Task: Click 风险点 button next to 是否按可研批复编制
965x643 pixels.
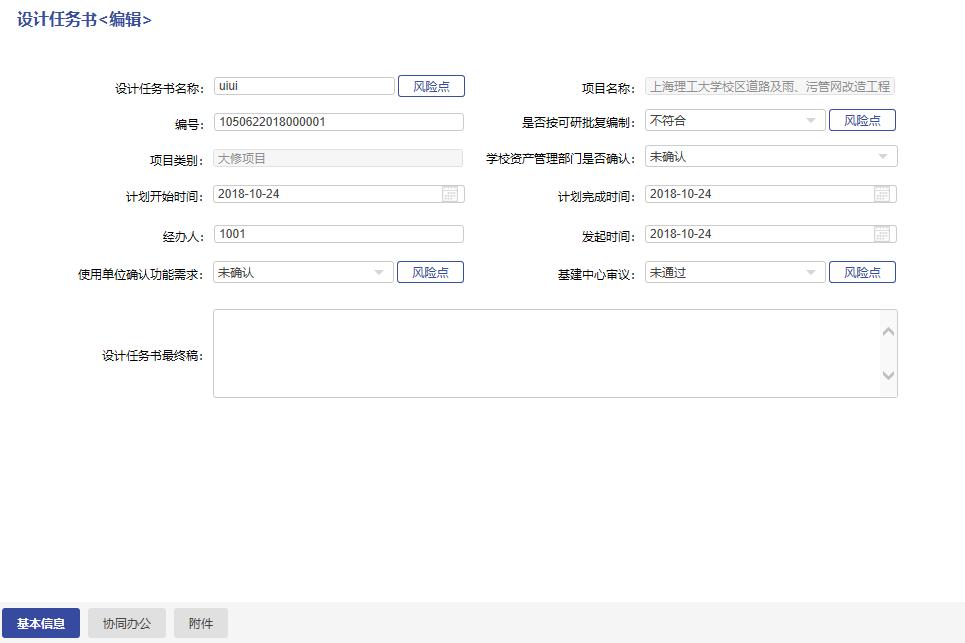Action: click(862, 121)
